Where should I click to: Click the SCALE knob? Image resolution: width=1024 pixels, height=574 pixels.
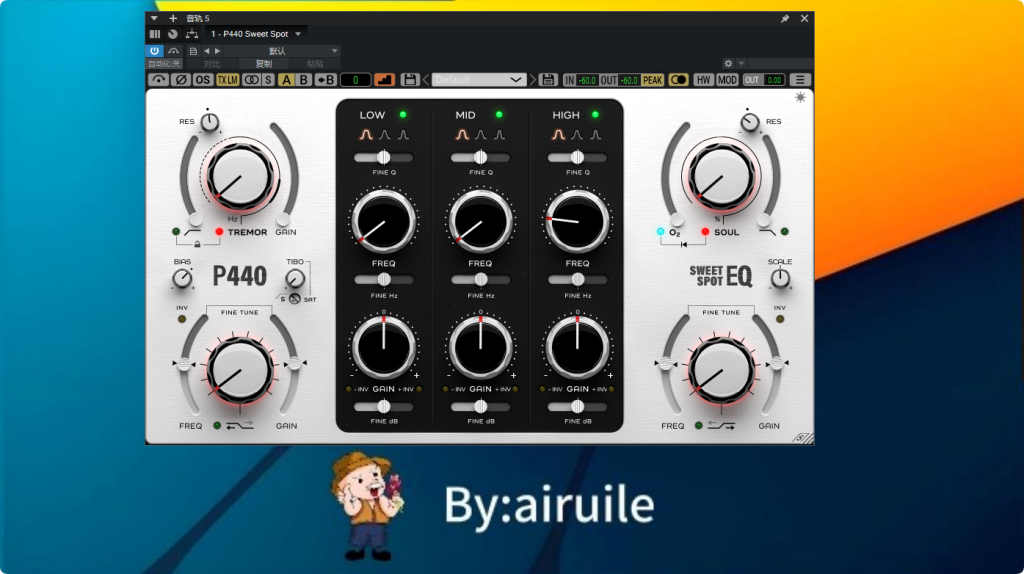780,278
